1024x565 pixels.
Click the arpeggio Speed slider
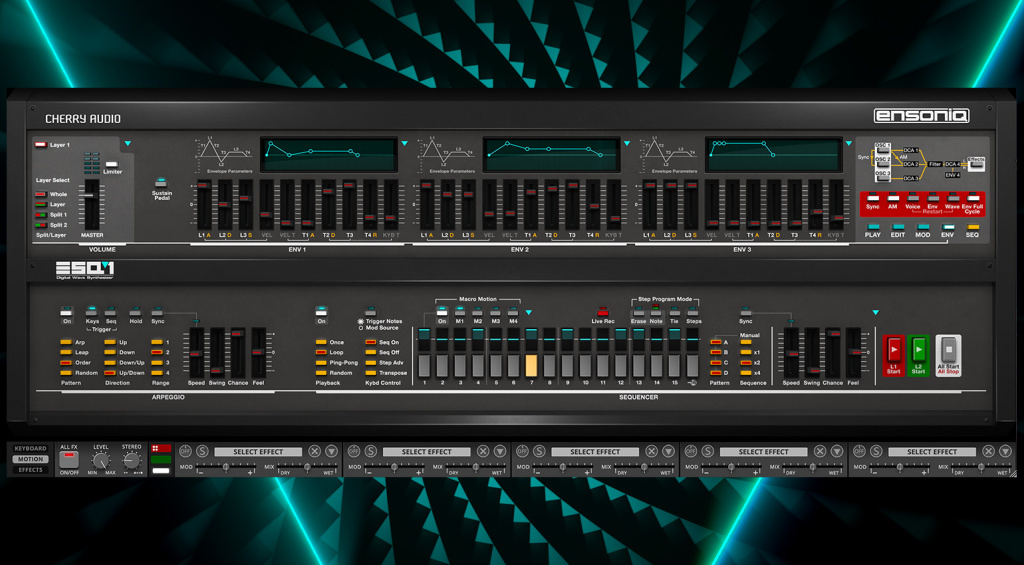coord(196,353)
